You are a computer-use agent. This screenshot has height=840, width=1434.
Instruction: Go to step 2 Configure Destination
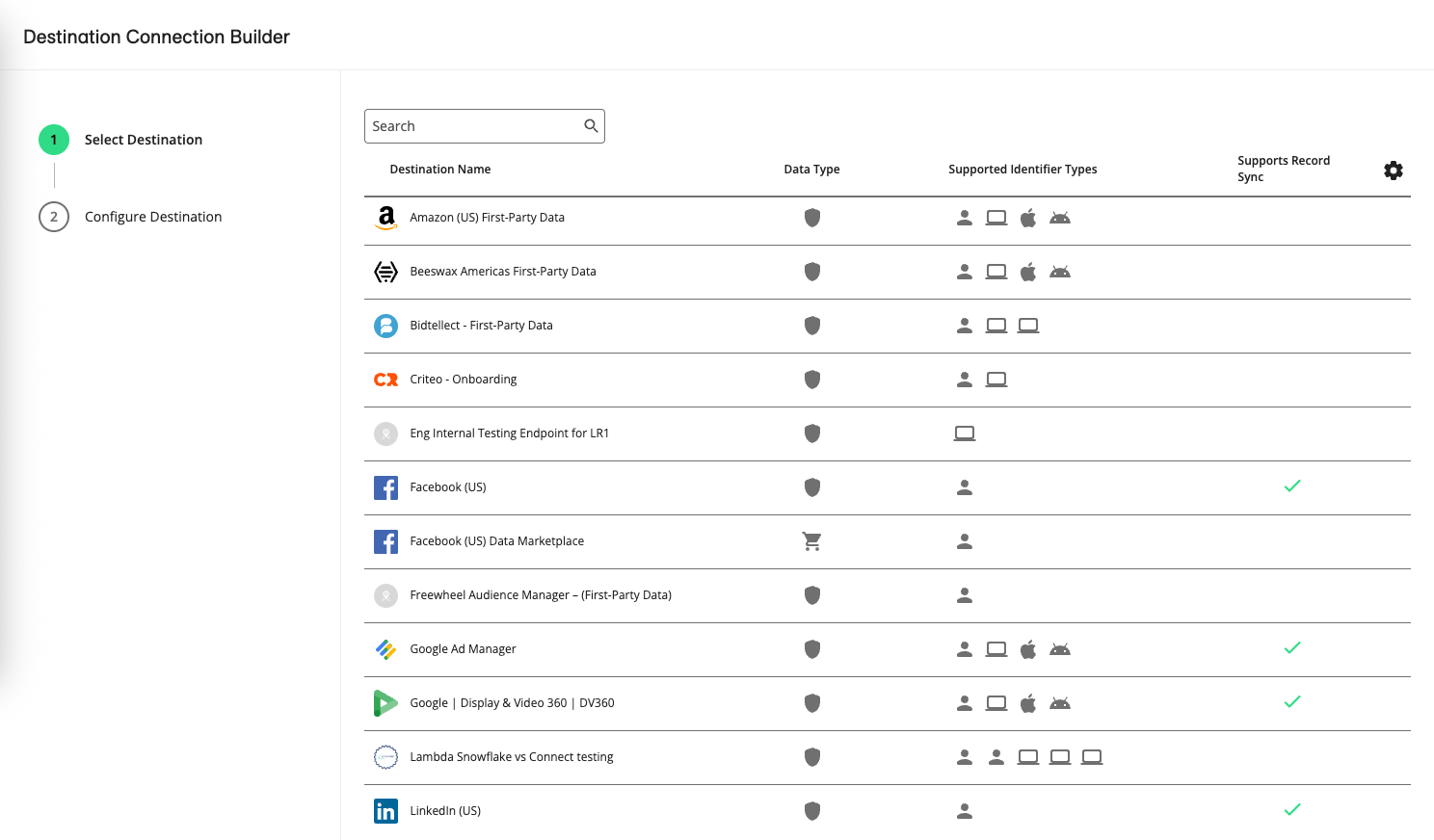[x=152, y=217]
